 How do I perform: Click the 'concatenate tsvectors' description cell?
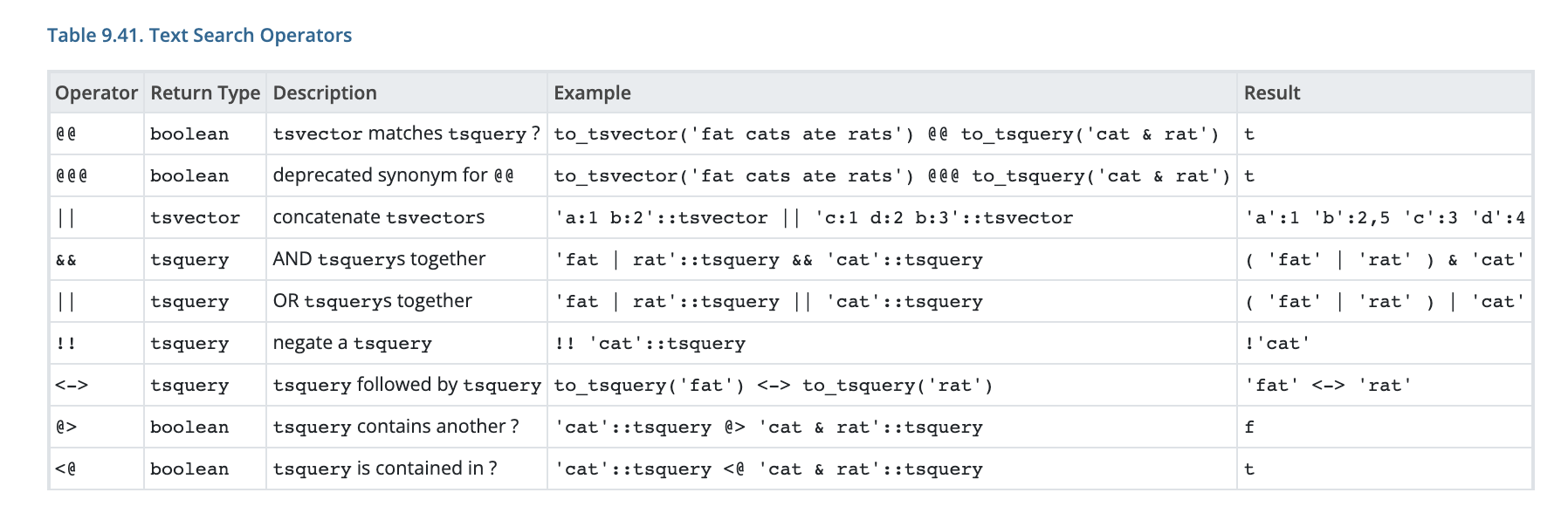[x=407, y=218]
